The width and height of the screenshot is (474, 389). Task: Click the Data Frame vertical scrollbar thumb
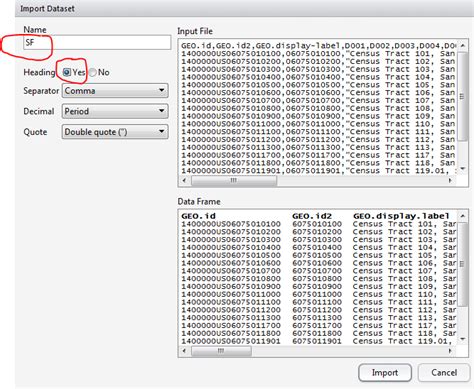[x=462, y=264]
